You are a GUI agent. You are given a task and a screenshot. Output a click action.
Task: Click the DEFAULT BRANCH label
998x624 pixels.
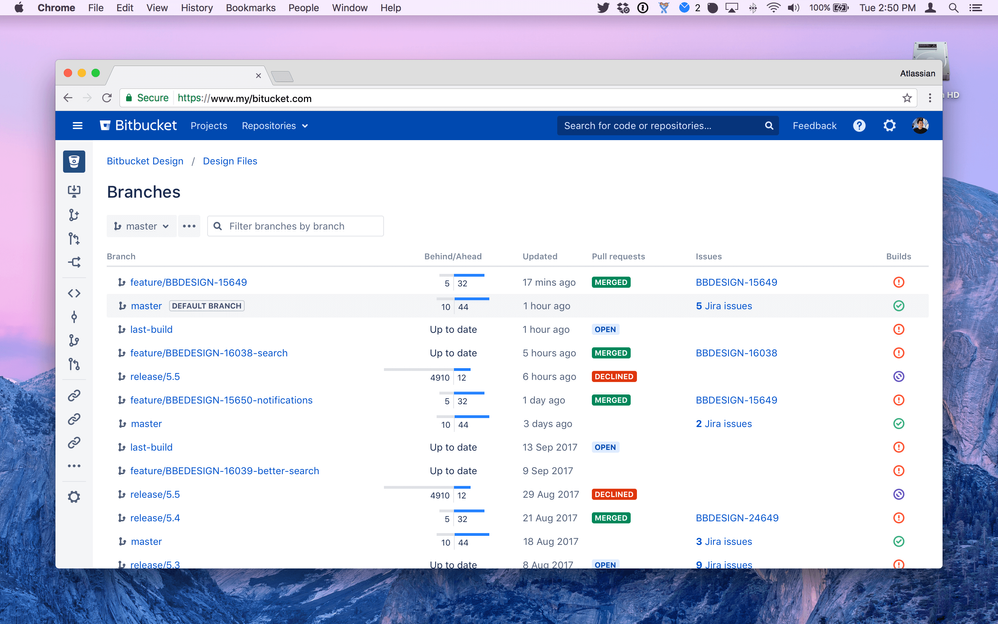pos(207,306)
